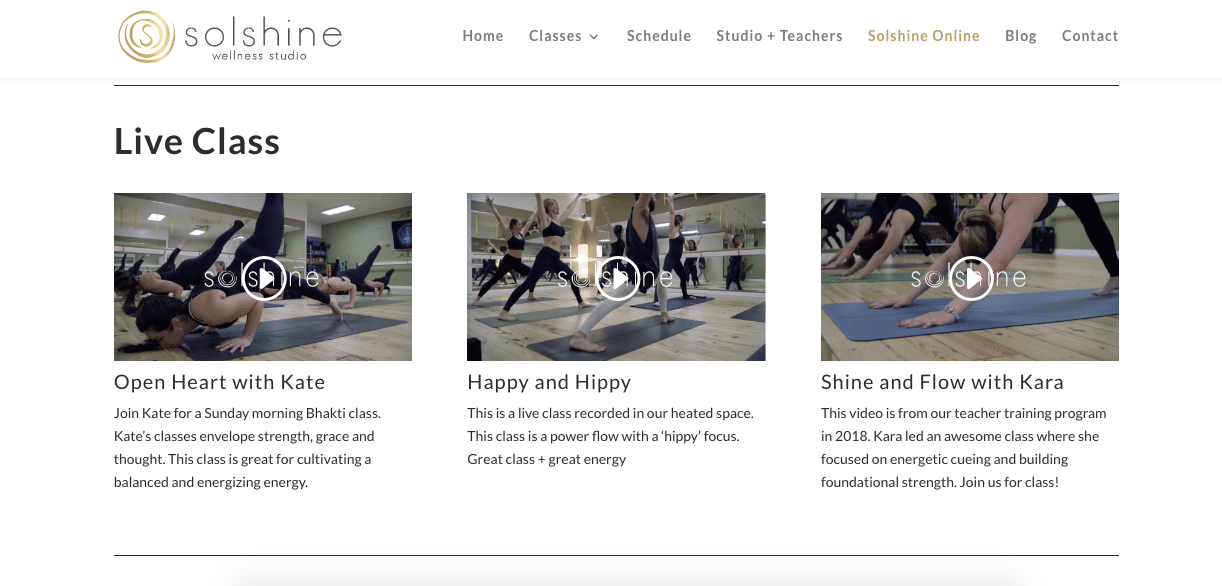Open the Schedule page
Viewport: 1222px width, 586px height.
click(x=659, y=36)
